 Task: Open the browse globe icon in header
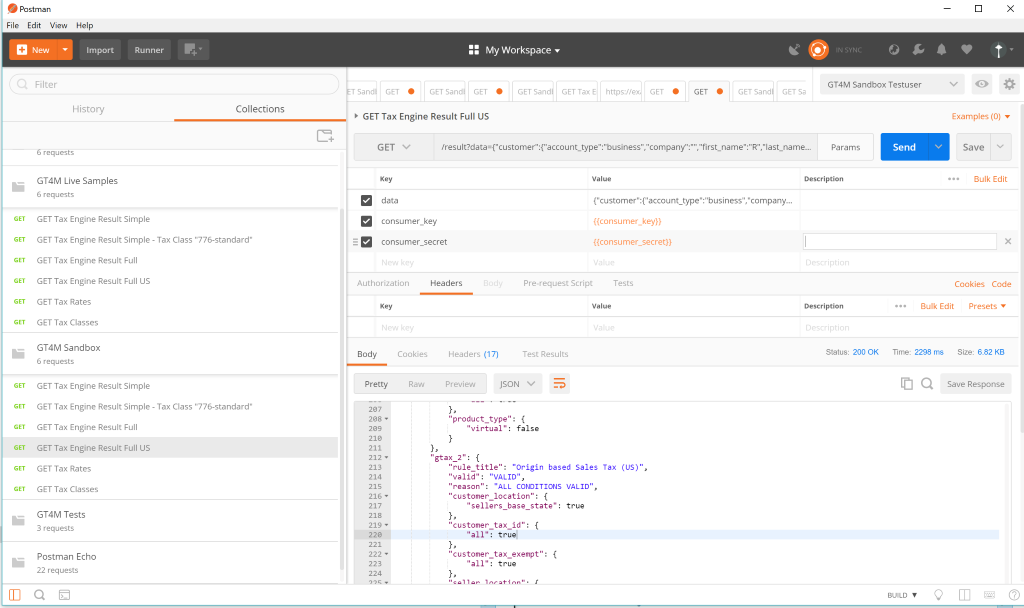pyautogui.click(x=894, y=50)
